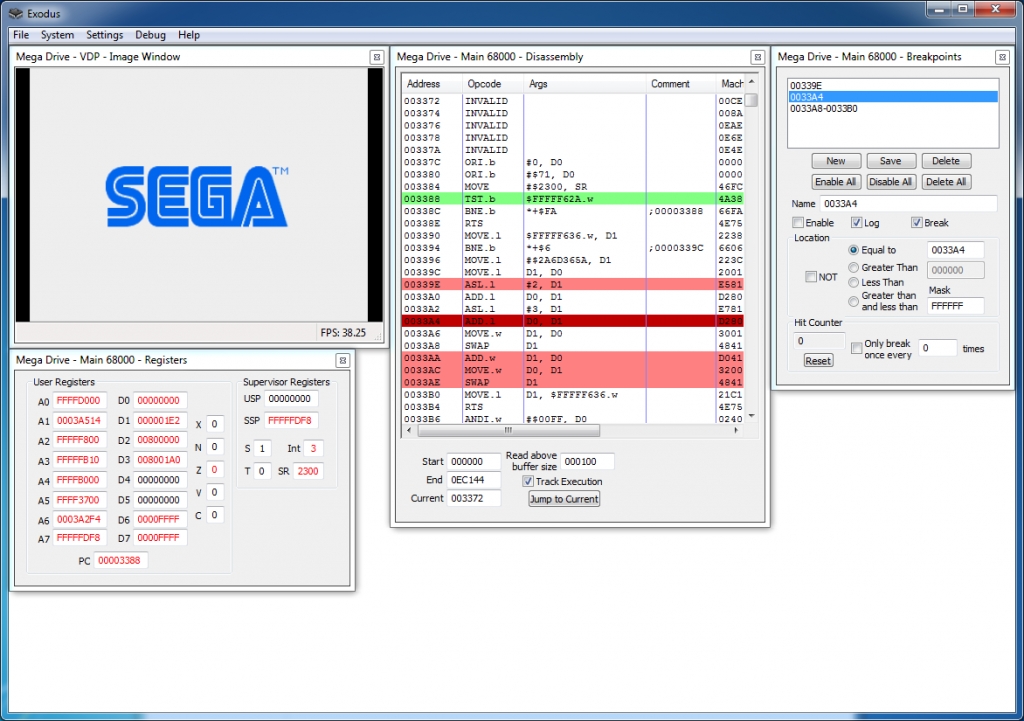Click the Mask value field
The image size is (1024, 721).
(x=955, y=306)
